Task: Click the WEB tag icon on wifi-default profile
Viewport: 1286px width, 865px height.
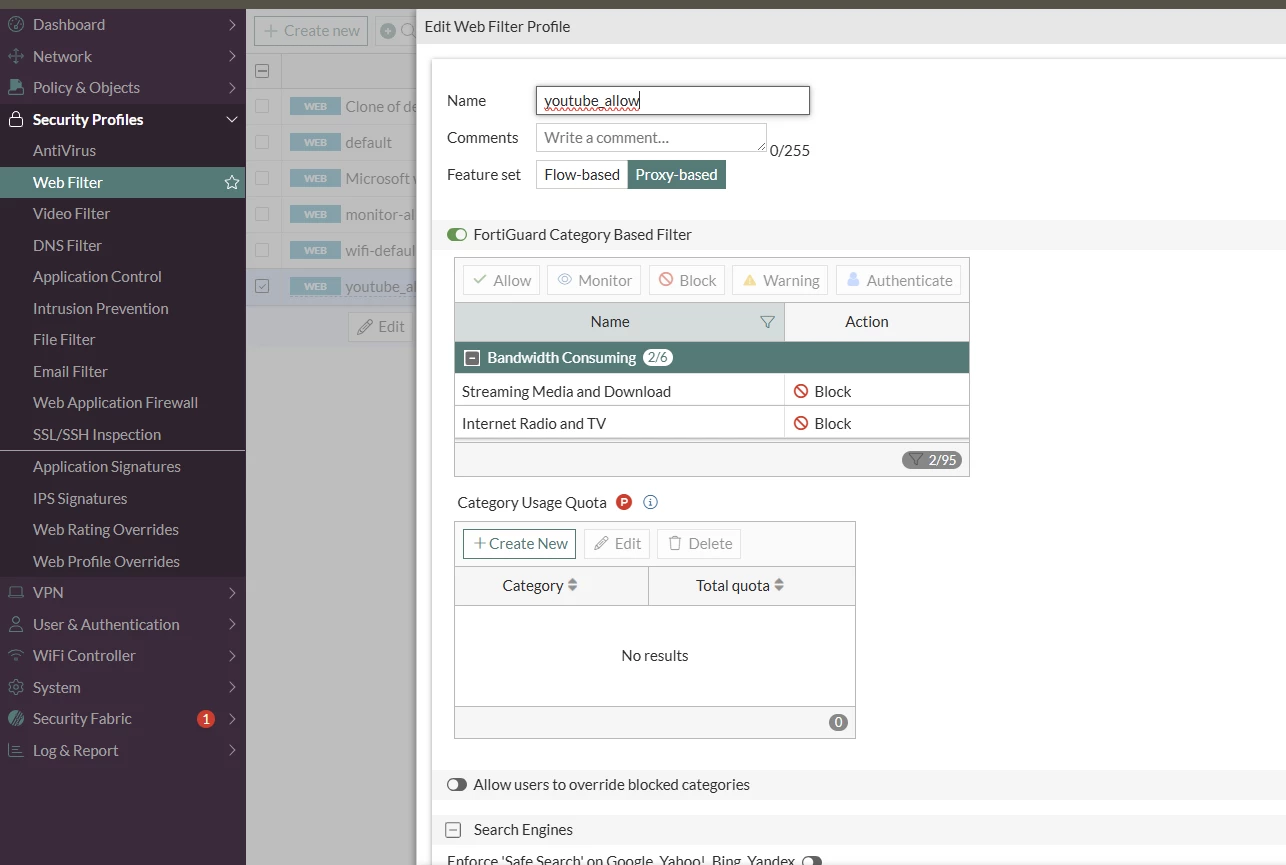Action: pos(315,250)
